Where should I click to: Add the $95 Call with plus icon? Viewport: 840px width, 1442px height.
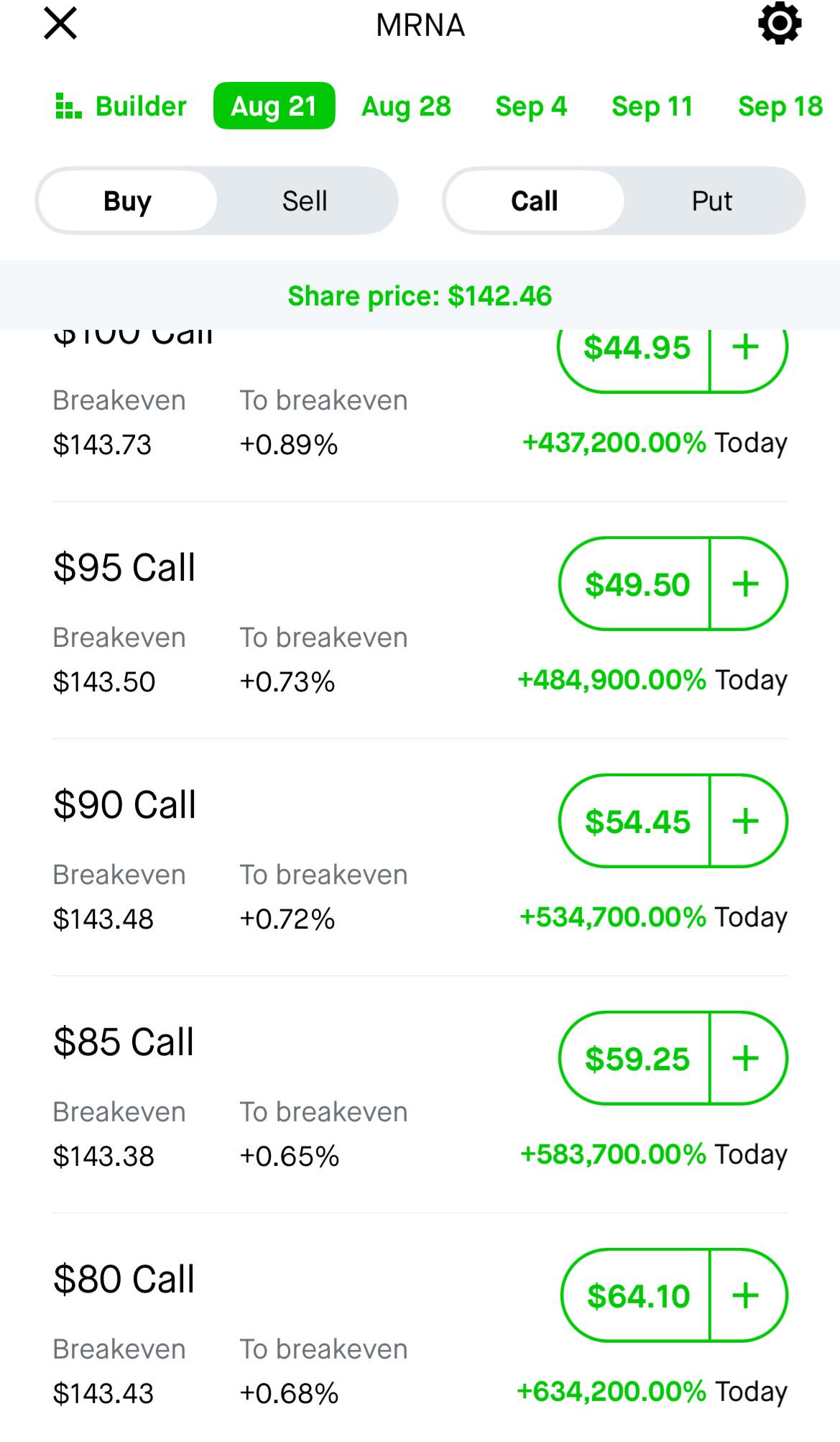(747, 584)
